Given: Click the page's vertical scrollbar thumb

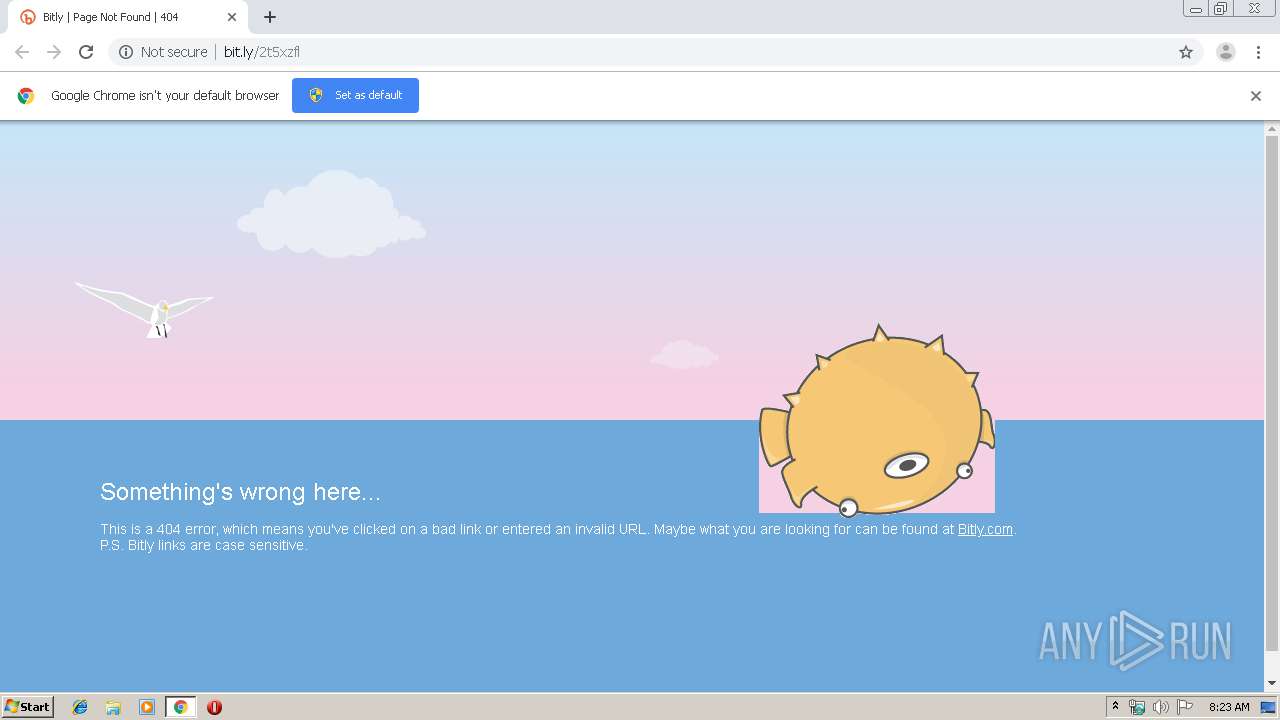Looking at the screenshot, I should pos(1272,392).
